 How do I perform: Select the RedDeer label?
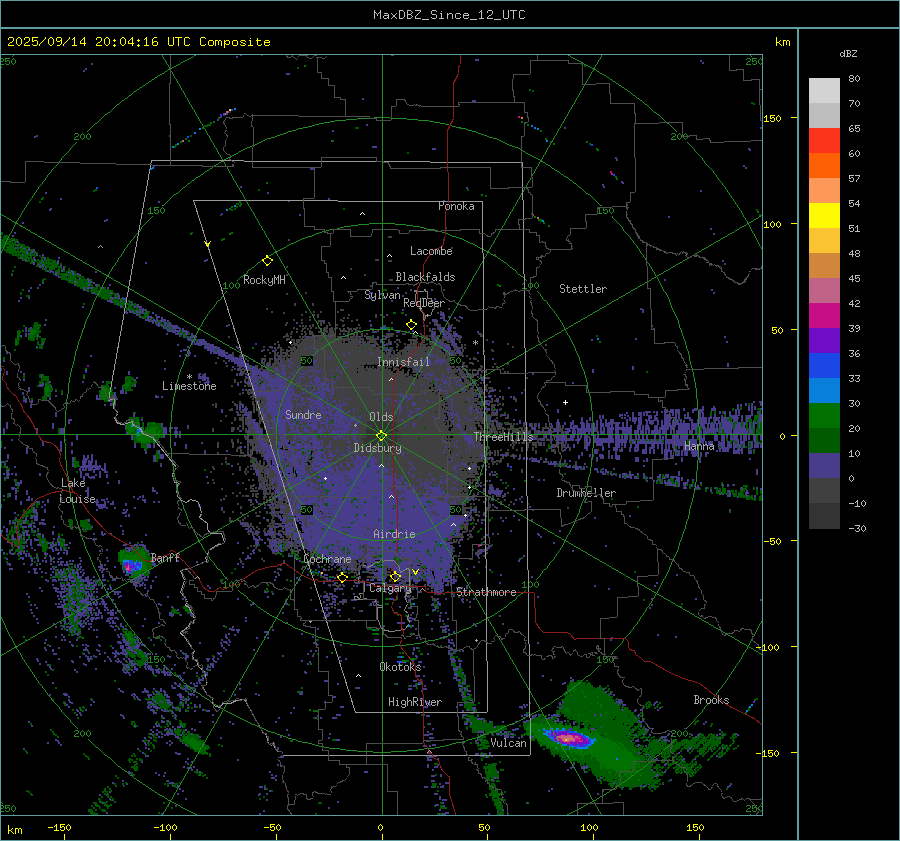coord(424,303)
